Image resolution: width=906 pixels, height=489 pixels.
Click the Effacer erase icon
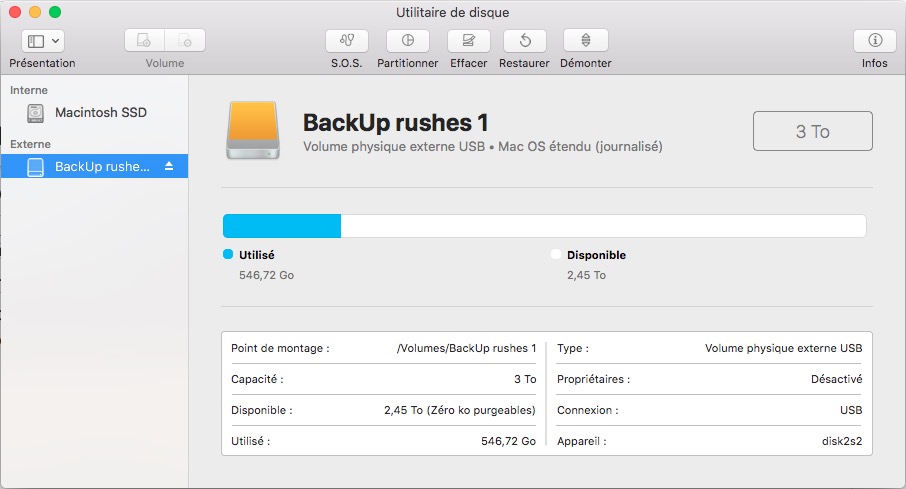click(x=468, y=41)
